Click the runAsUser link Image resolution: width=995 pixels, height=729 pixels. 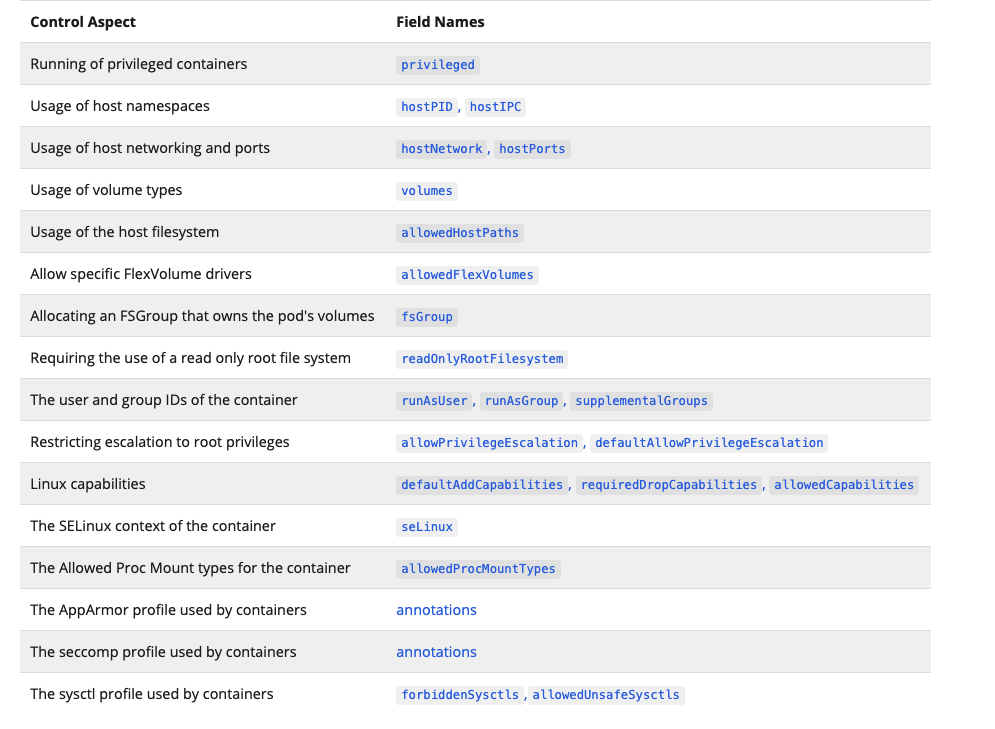click(x=434, y=401)
